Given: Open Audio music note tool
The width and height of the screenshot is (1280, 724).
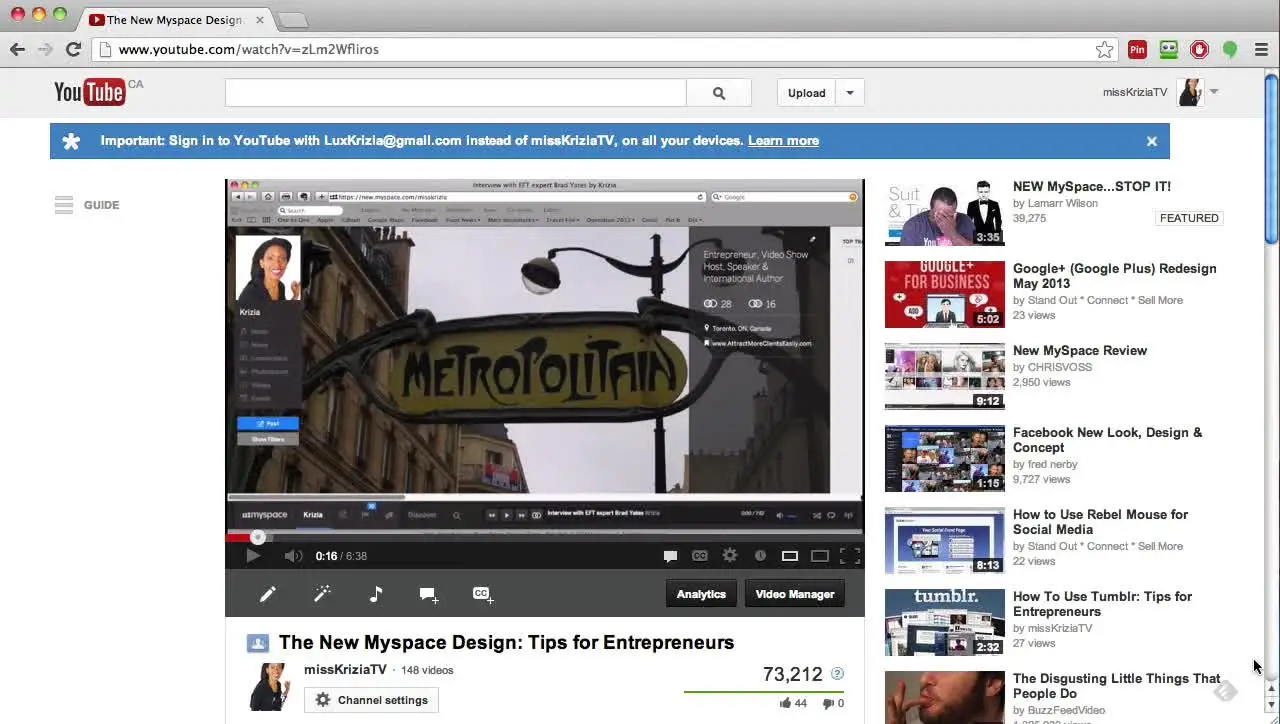Looking at the screenshot, I should (x=376, y=594).
